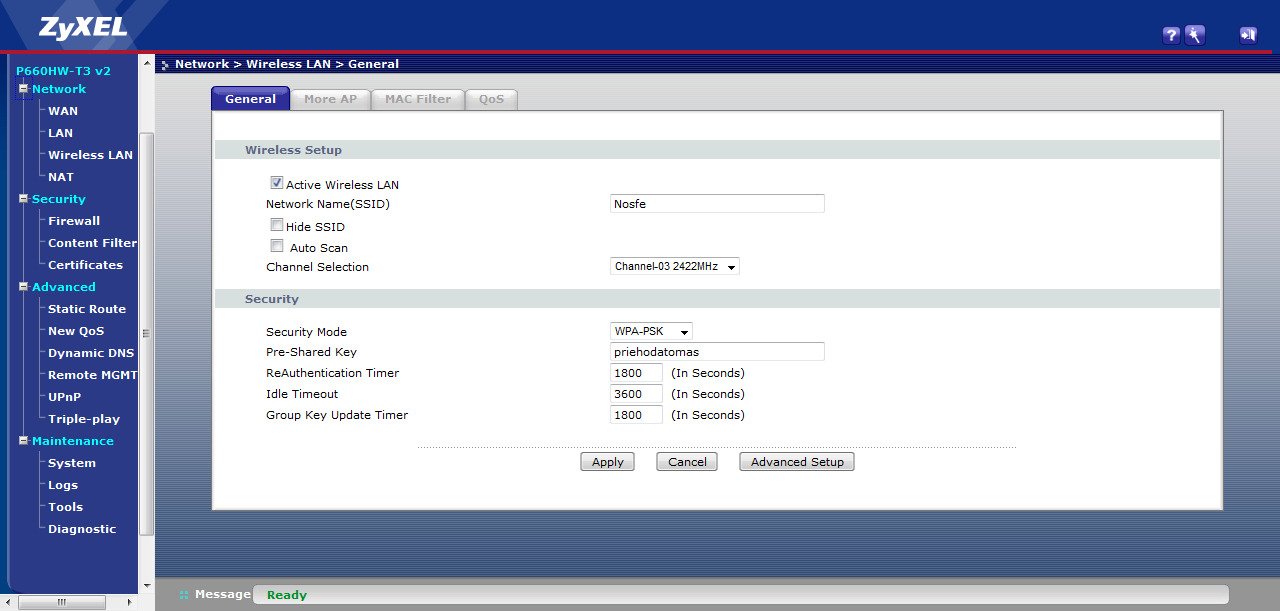Image resolution: width=1280 pixels, height=611 pixels.
Task: Click the Logout icon at top right
Action: pyautogui.click(x=1247, y=35)
